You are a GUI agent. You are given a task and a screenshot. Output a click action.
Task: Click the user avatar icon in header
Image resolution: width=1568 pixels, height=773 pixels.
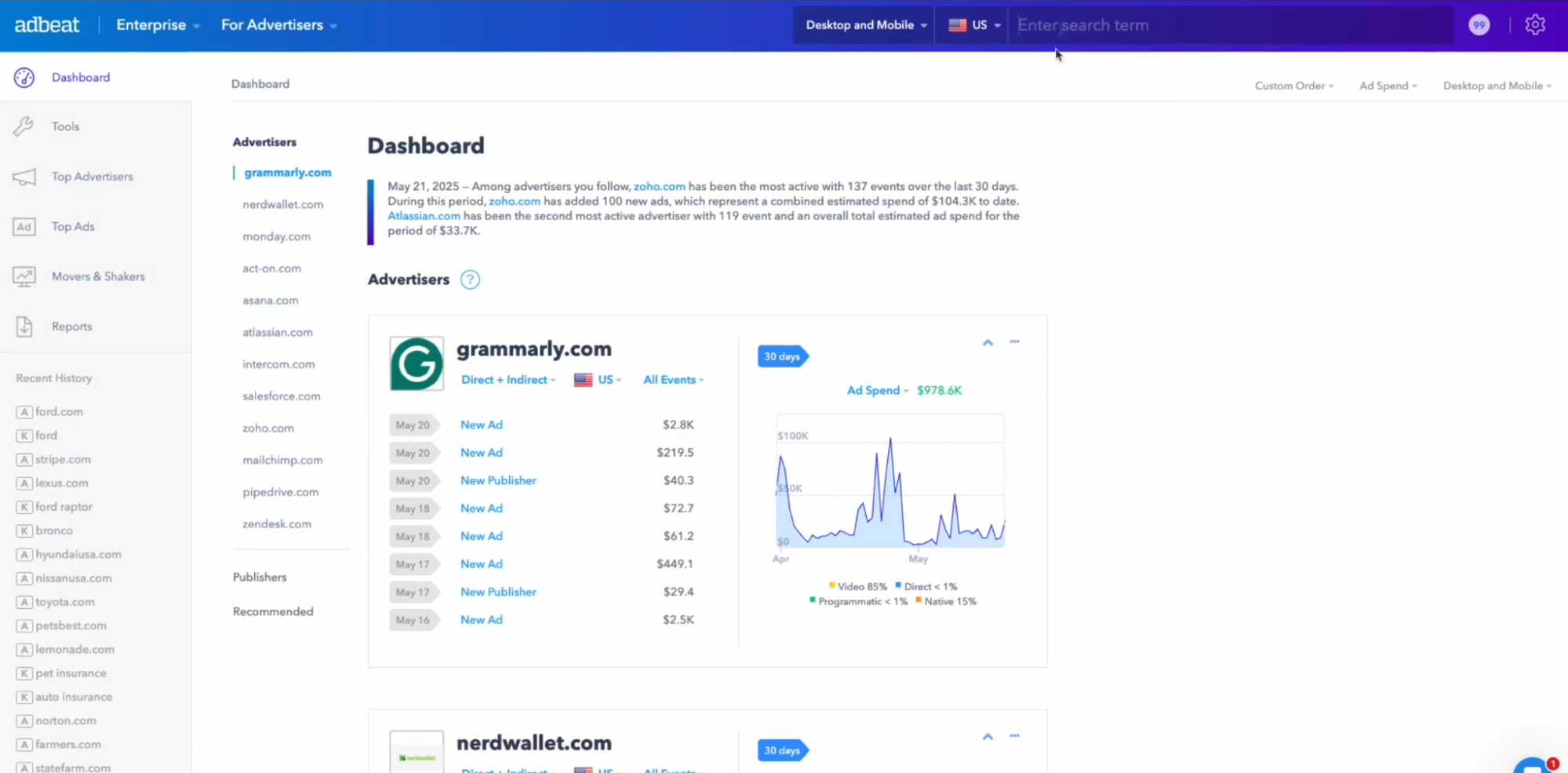pyautogui.click(x=1479, y=25)
